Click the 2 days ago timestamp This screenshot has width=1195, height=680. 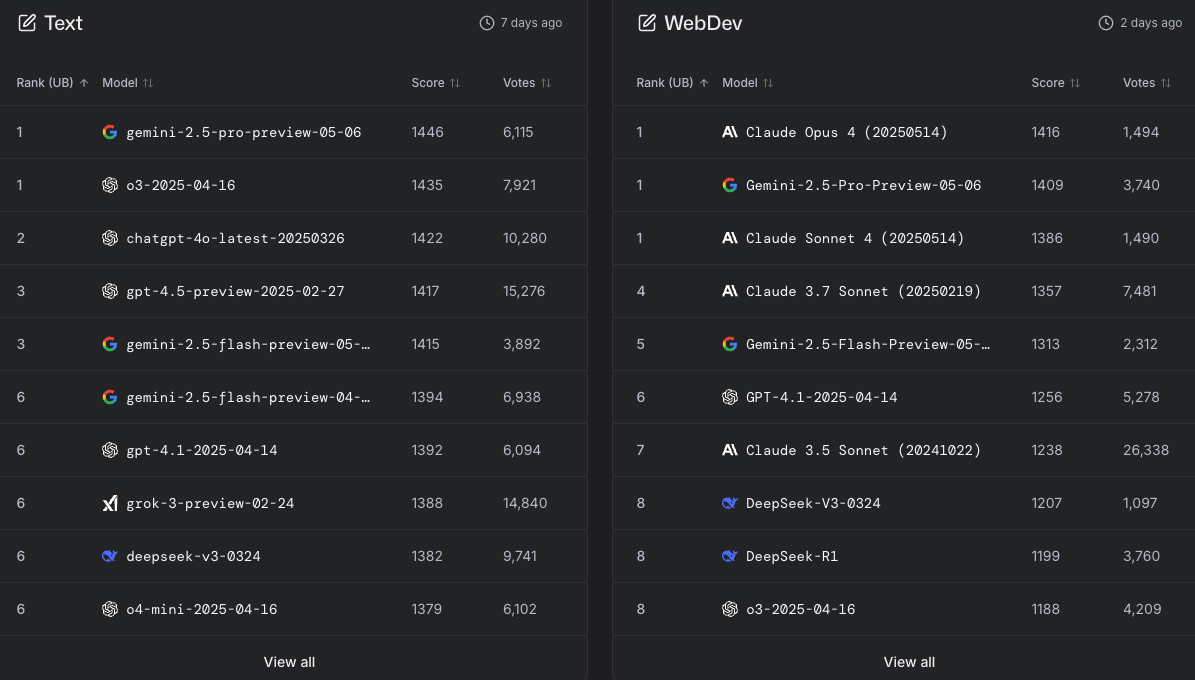pyautogui.click(x=1151, y=23)
